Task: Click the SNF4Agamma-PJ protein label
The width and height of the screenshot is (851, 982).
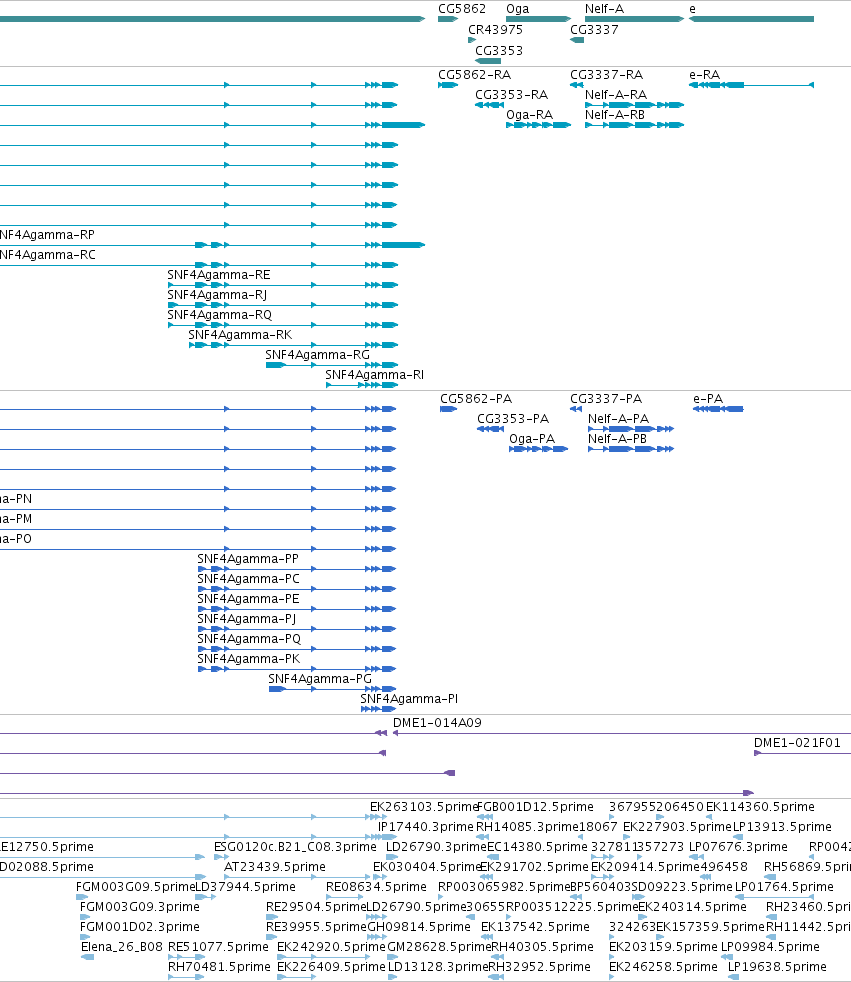Action: pos(247,619)
